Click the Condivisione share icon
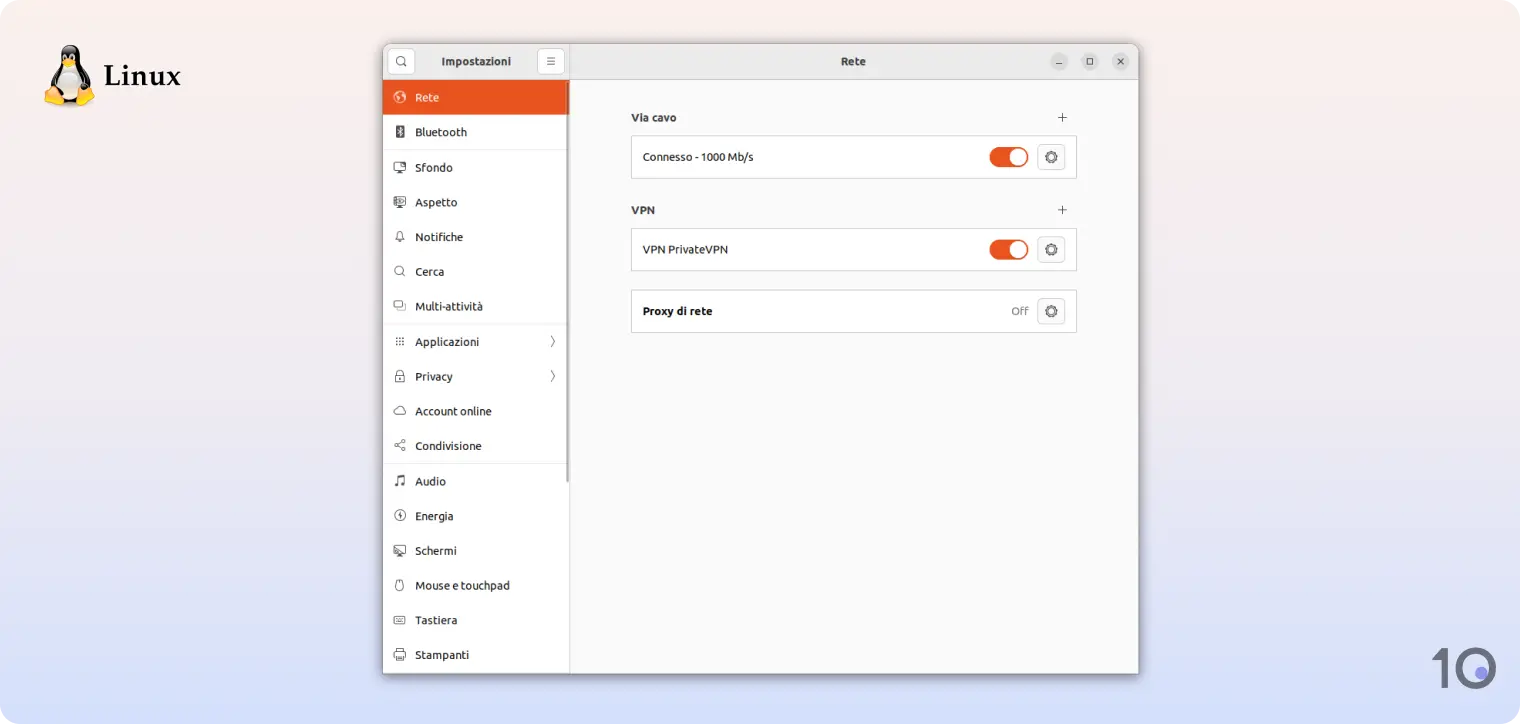The width and height of the screenshot is (1520, 724). point(400,446)
